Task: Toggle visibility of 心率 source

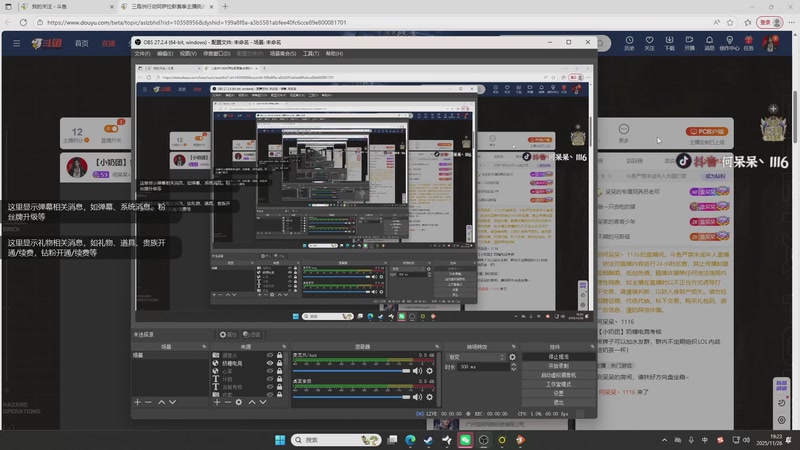Action: 270,371
